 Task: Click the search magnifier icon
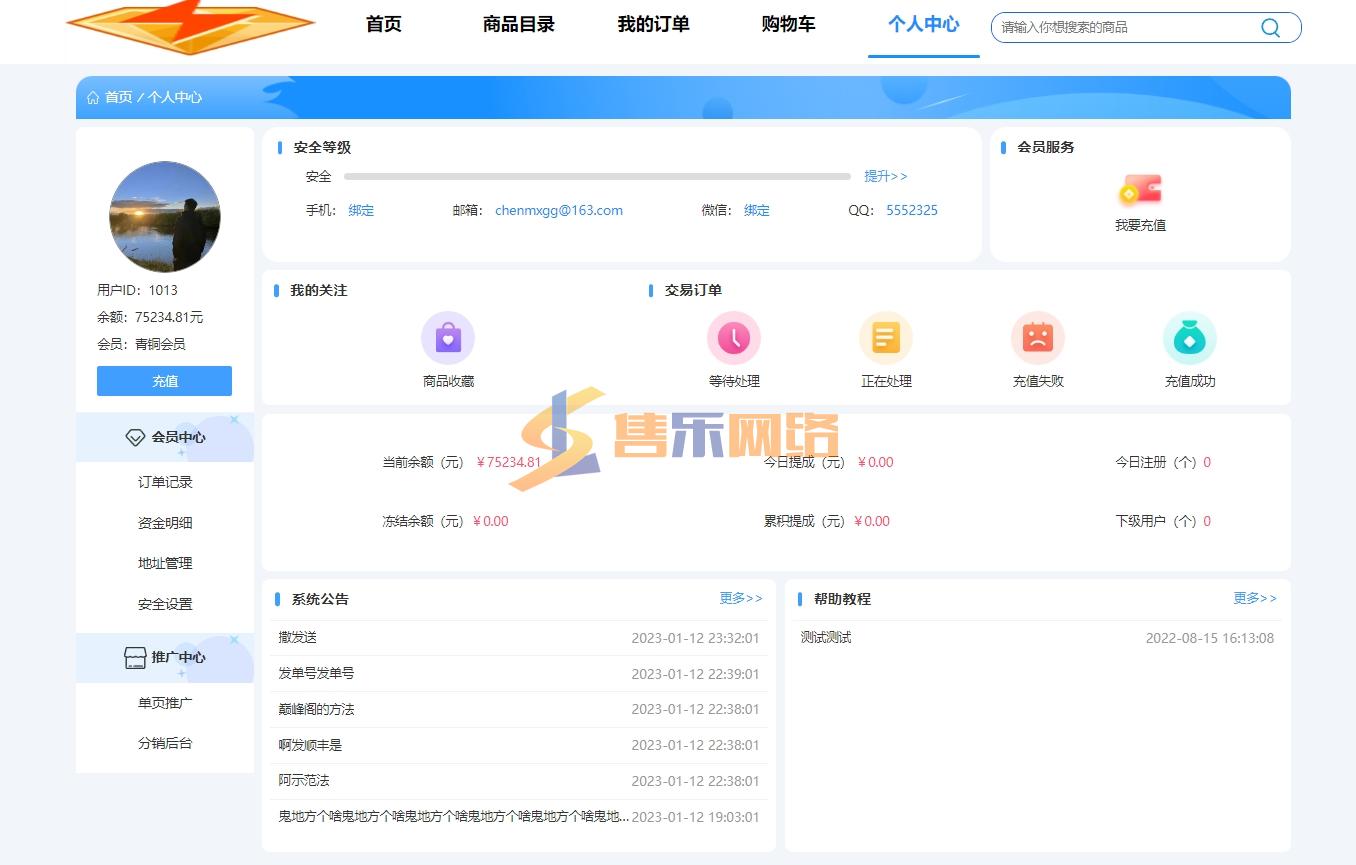point(1270,28)
